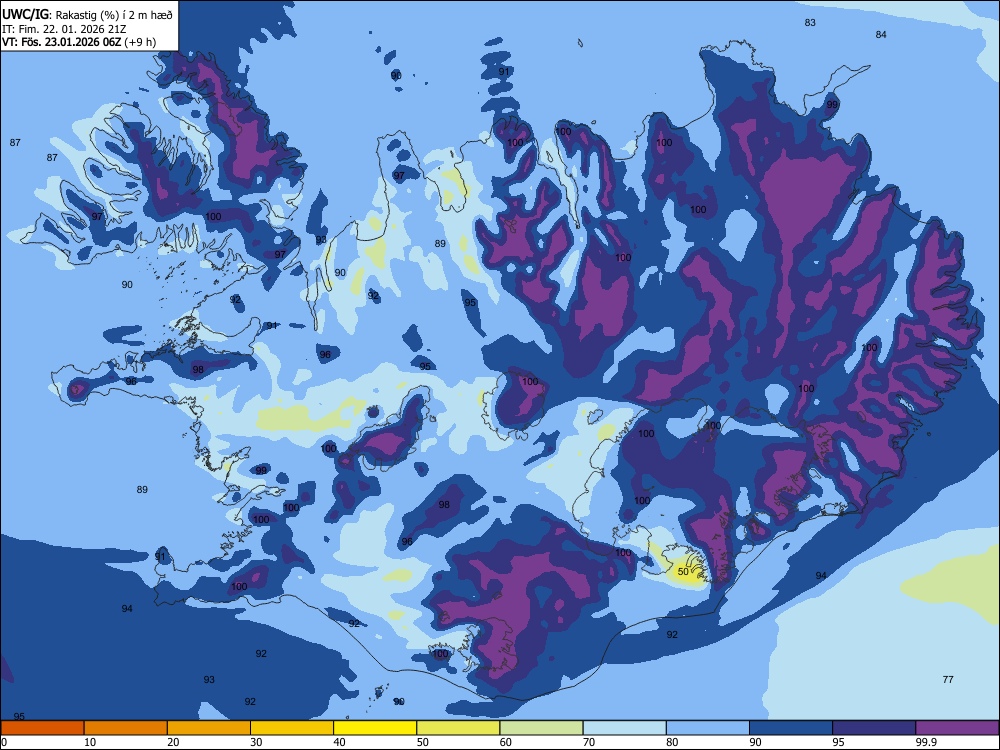The height and width of the screenshot is (750, 1000).
Task: Select the light blue 80–90 legend swatch
Action: point(708,728)
